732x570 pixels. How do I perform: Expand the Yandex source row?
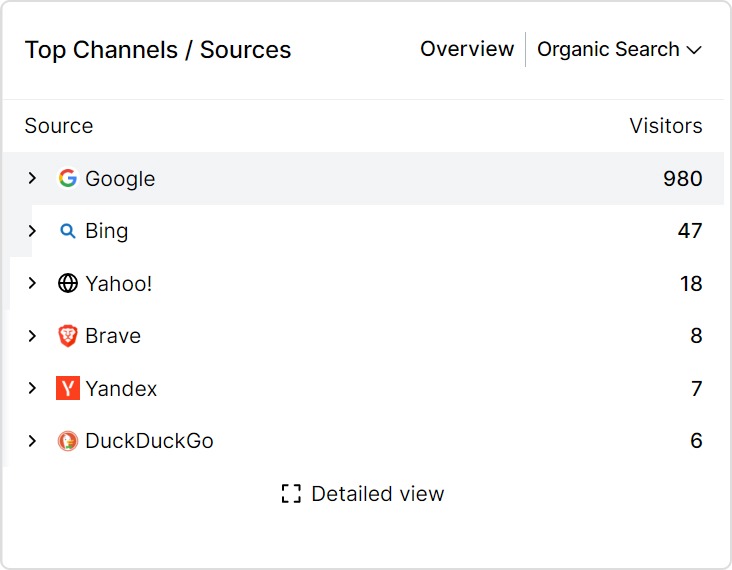pos(32,388)
